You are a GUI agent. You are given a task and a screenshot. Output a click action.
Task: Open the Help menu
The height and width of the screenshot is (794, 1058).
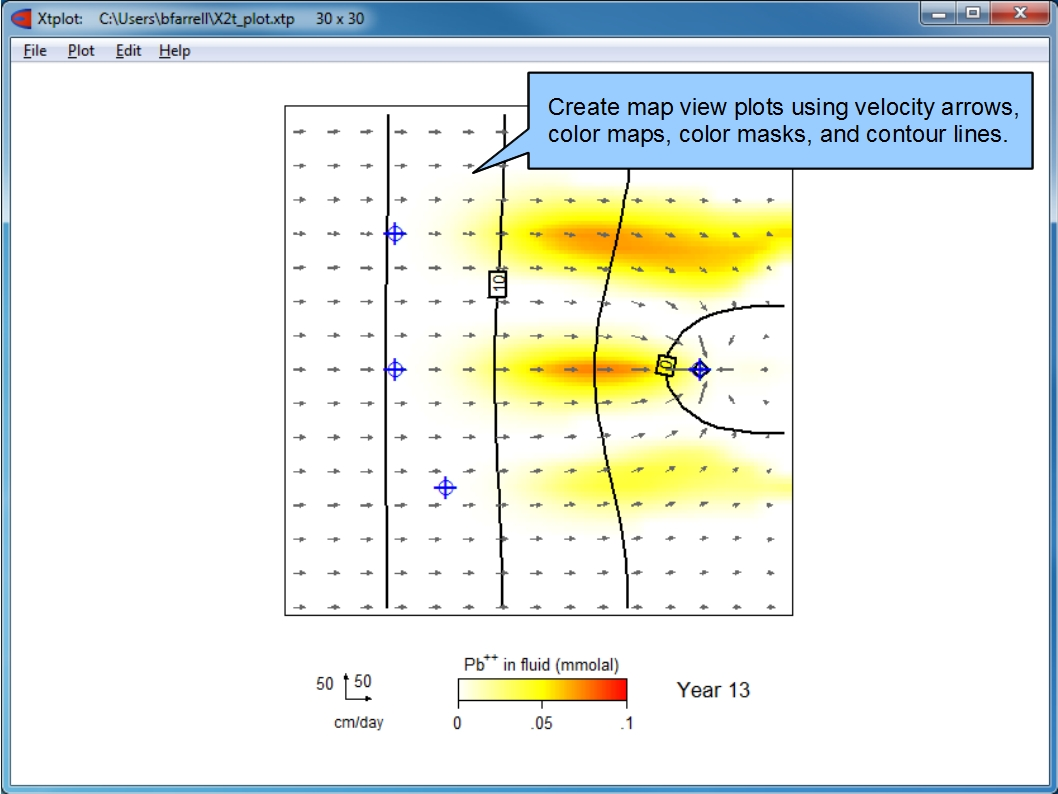(x=175, y=51)
